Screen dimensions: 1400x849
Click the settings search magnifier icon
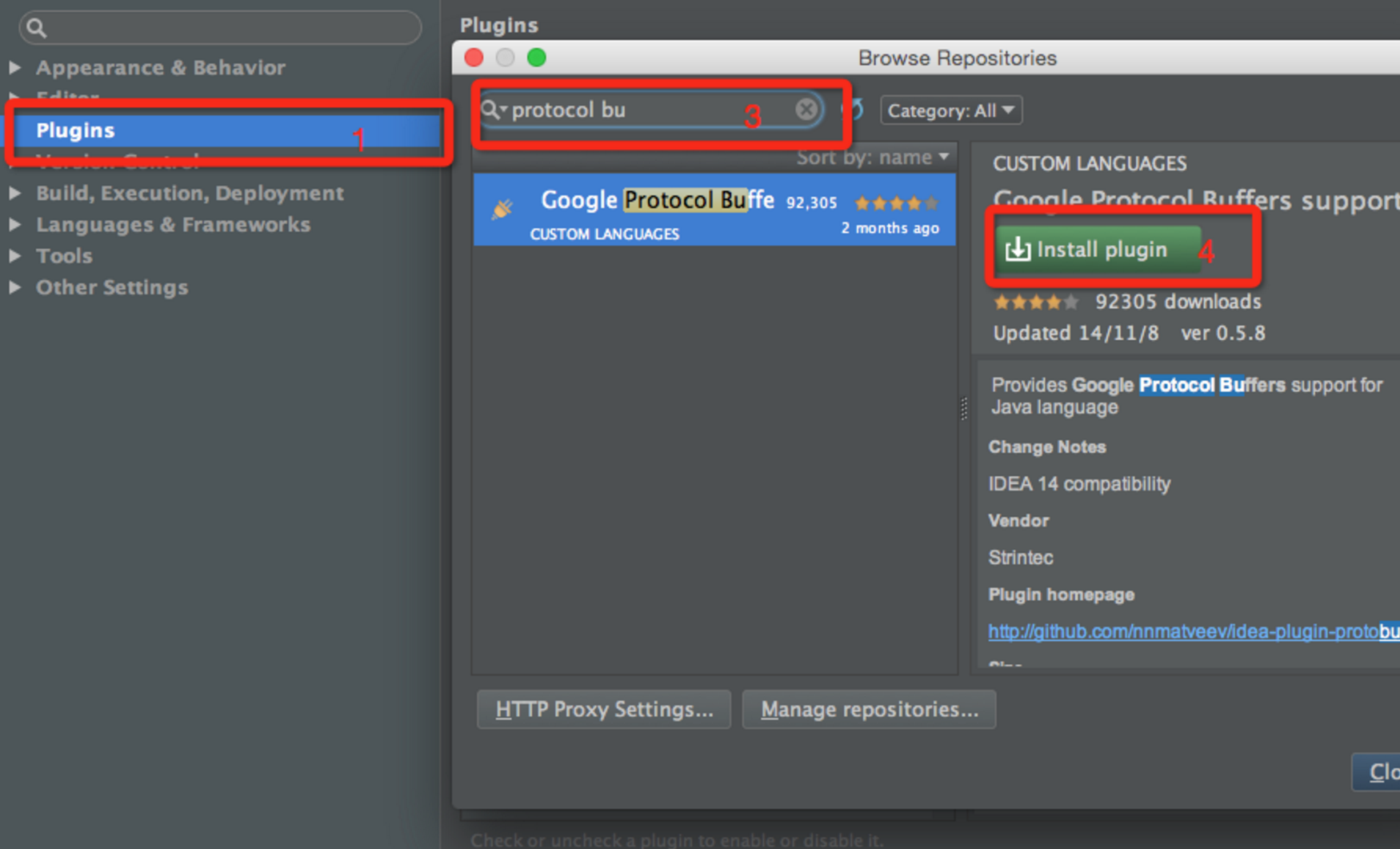[36, 28]
